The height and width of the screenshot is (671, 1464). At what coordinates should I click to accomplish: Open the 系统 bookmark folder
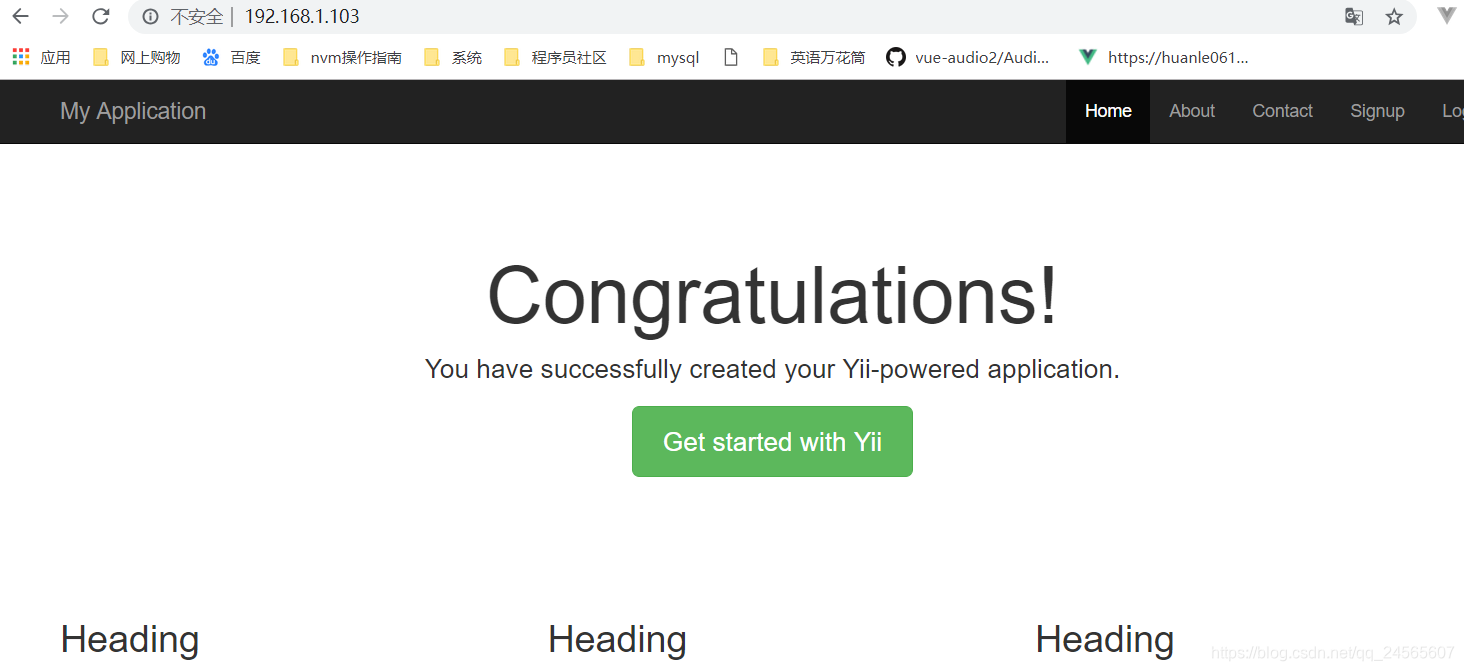pos(453,58)
